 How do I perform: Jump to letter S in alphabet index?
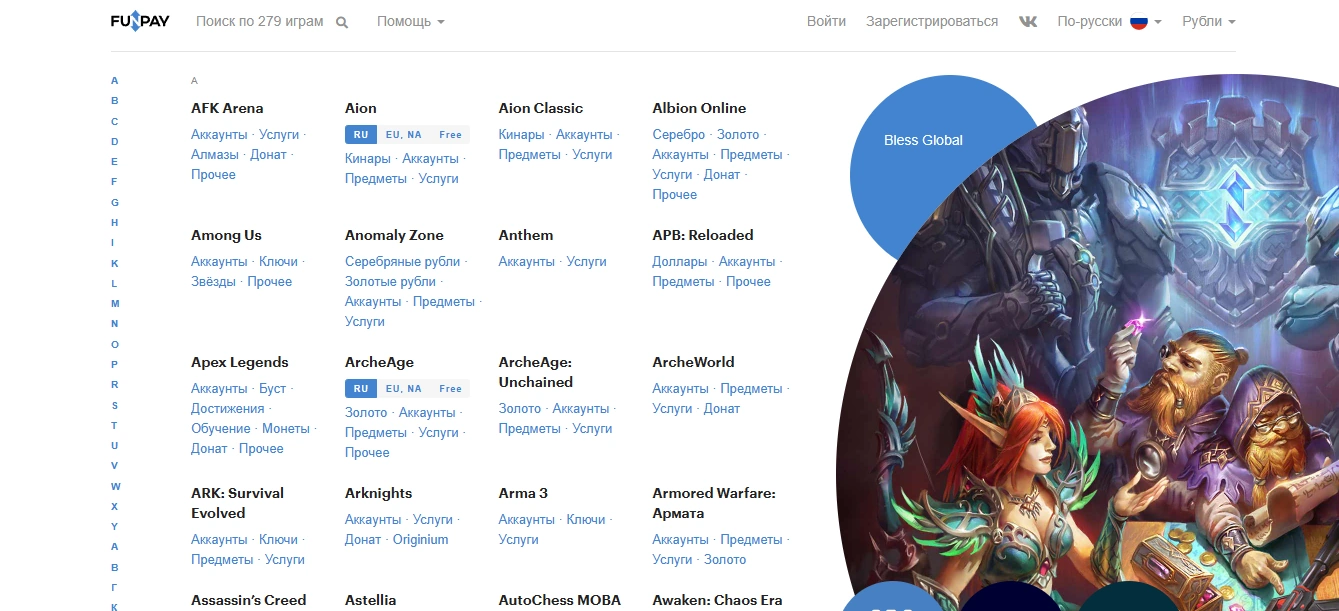[115, 405]
